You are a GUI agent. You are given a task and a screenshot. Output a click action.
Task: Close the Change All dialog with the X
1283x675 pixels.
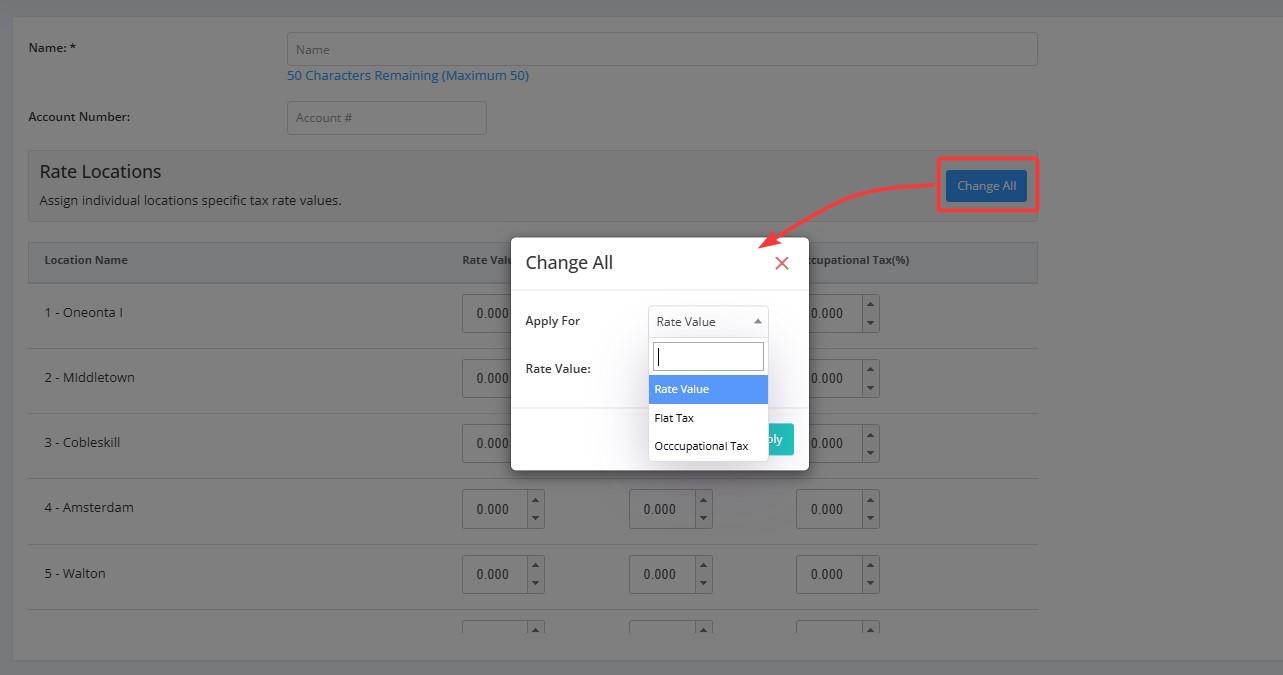click(782, 263)
